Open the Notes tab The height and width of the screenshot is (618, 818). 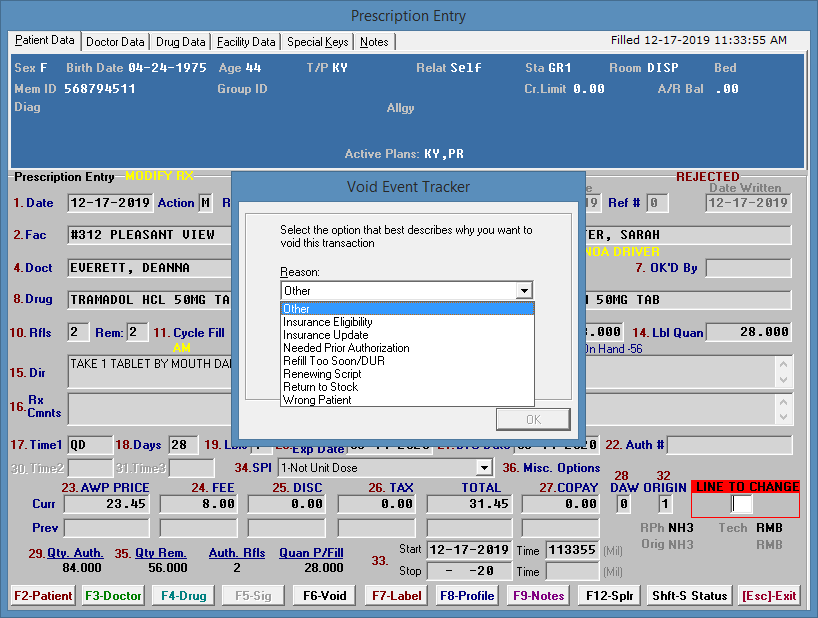click(374, 42)
